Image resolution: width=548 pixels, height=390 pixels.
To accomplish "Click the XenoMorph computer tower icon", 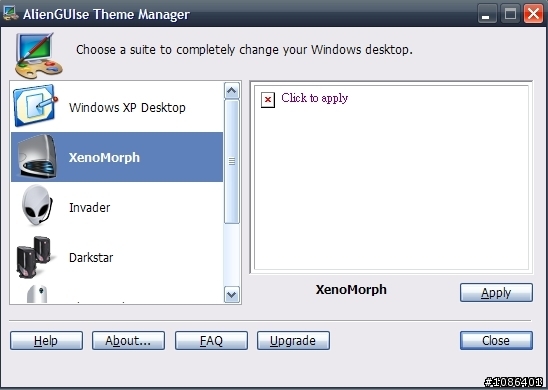I will tap(37, 157).
